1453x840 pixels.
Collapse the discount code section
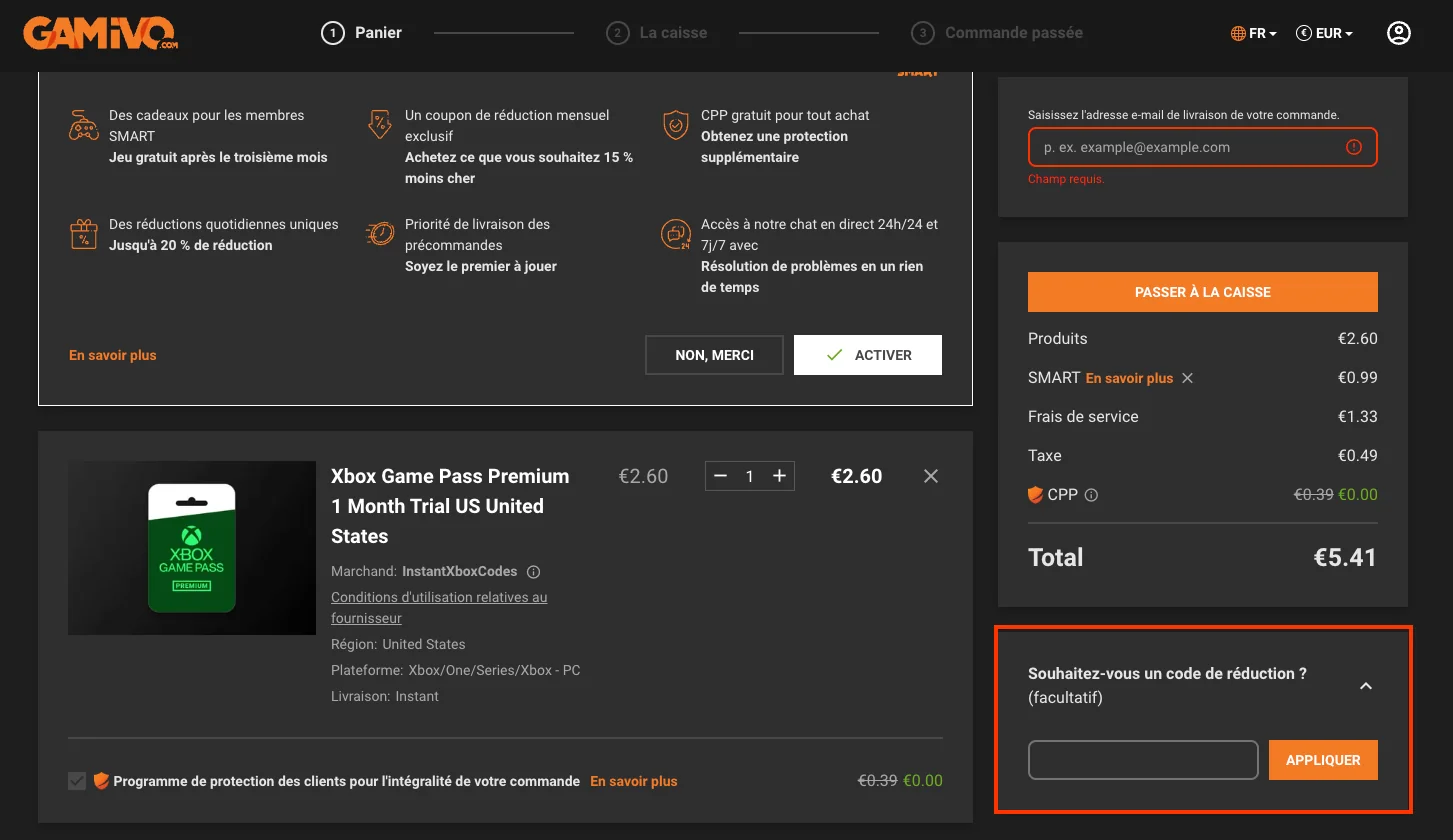(1366, 686)
